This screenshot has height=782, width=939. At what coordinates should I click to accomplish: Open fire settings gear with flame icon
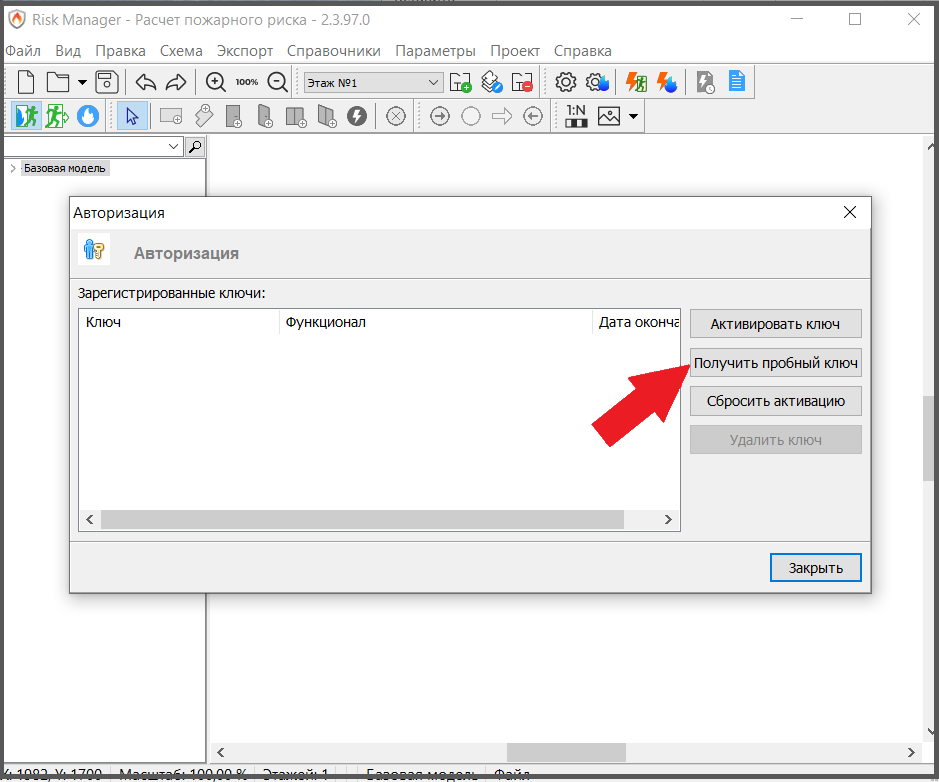(597, 82)
